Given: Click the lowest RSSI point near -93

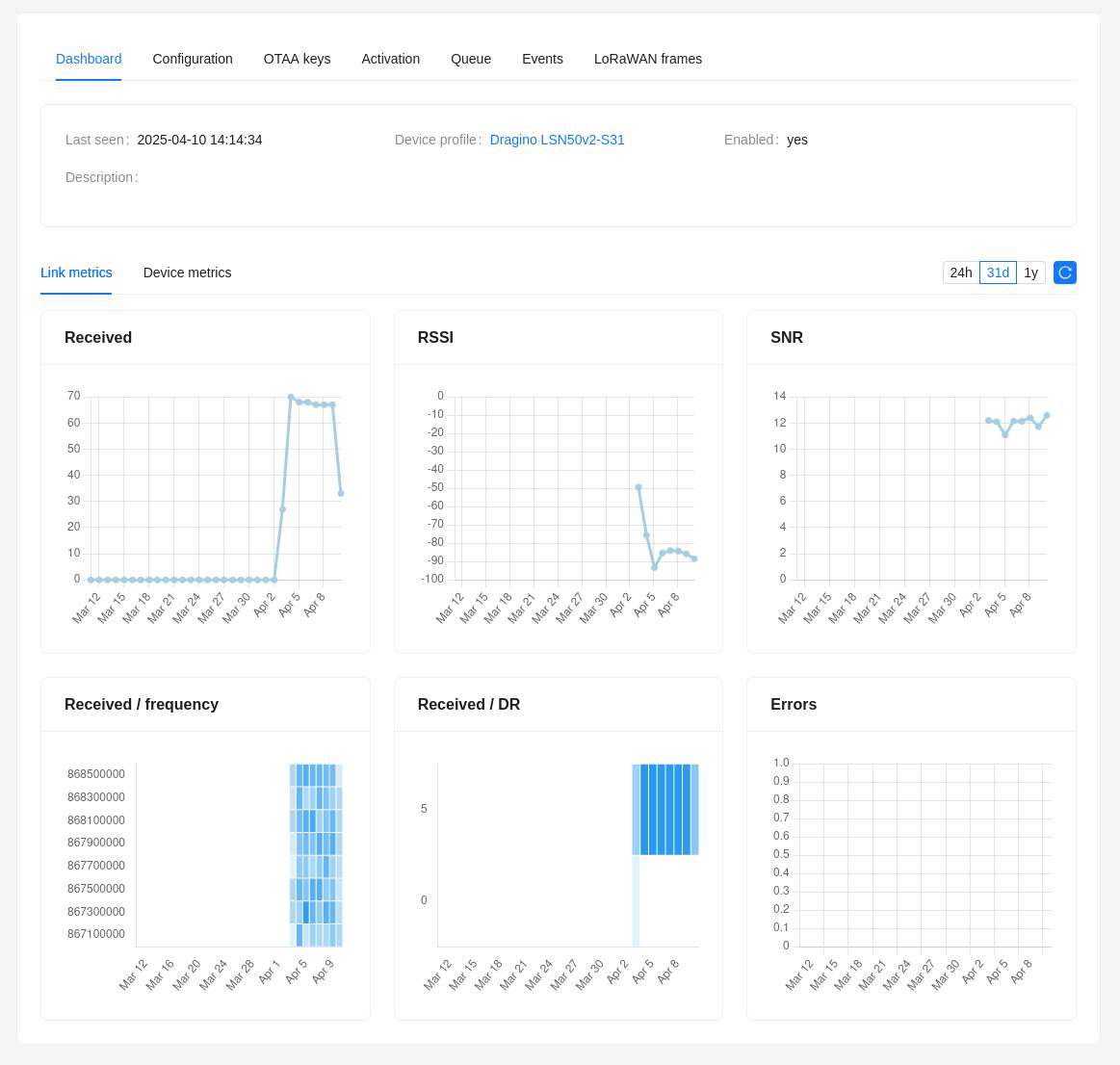Looking at the screenshot, I should 654,567.
